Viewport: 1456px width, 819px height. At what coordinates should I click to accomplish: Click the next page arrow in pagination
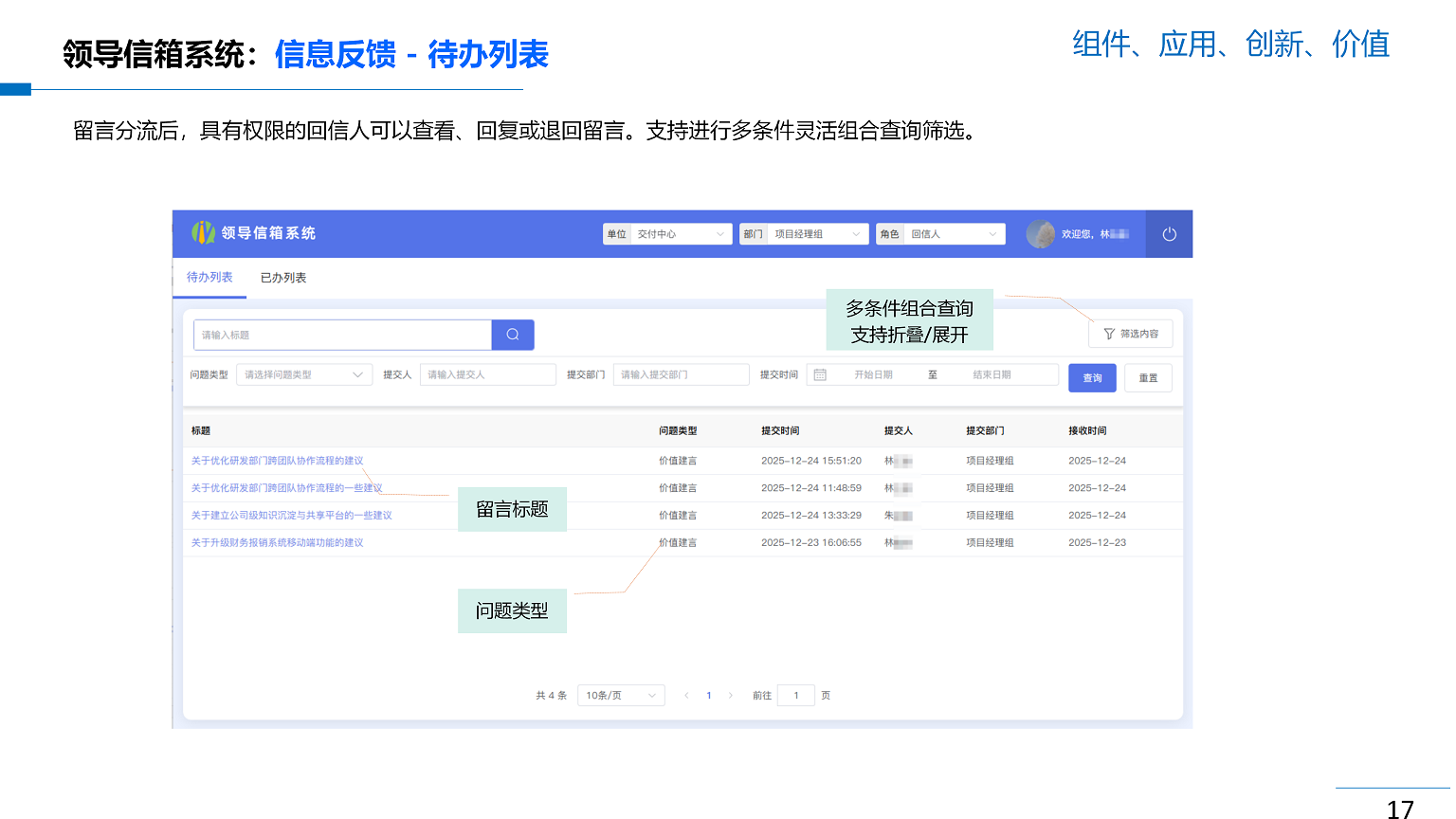tap(731, 695)
